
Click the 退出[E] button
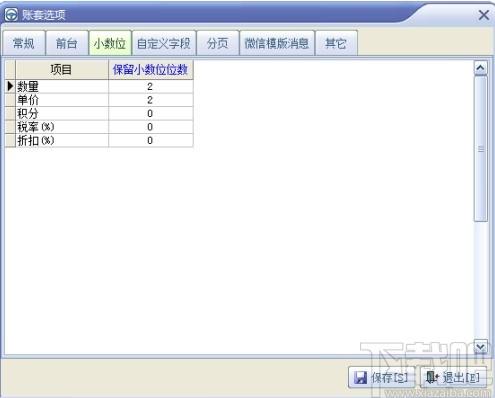(x=454, y=377)
